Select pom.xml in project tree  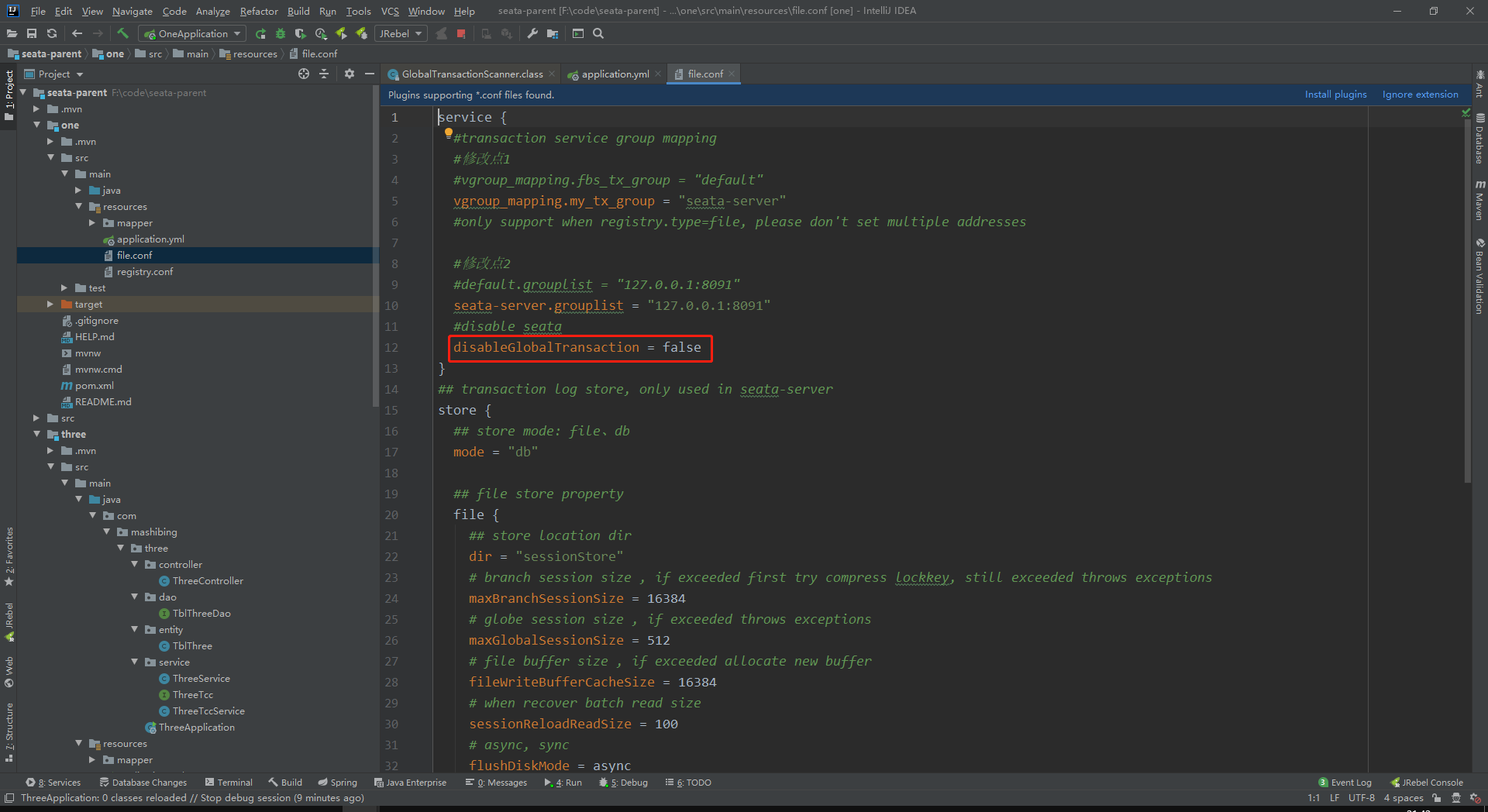coord(95,385)
